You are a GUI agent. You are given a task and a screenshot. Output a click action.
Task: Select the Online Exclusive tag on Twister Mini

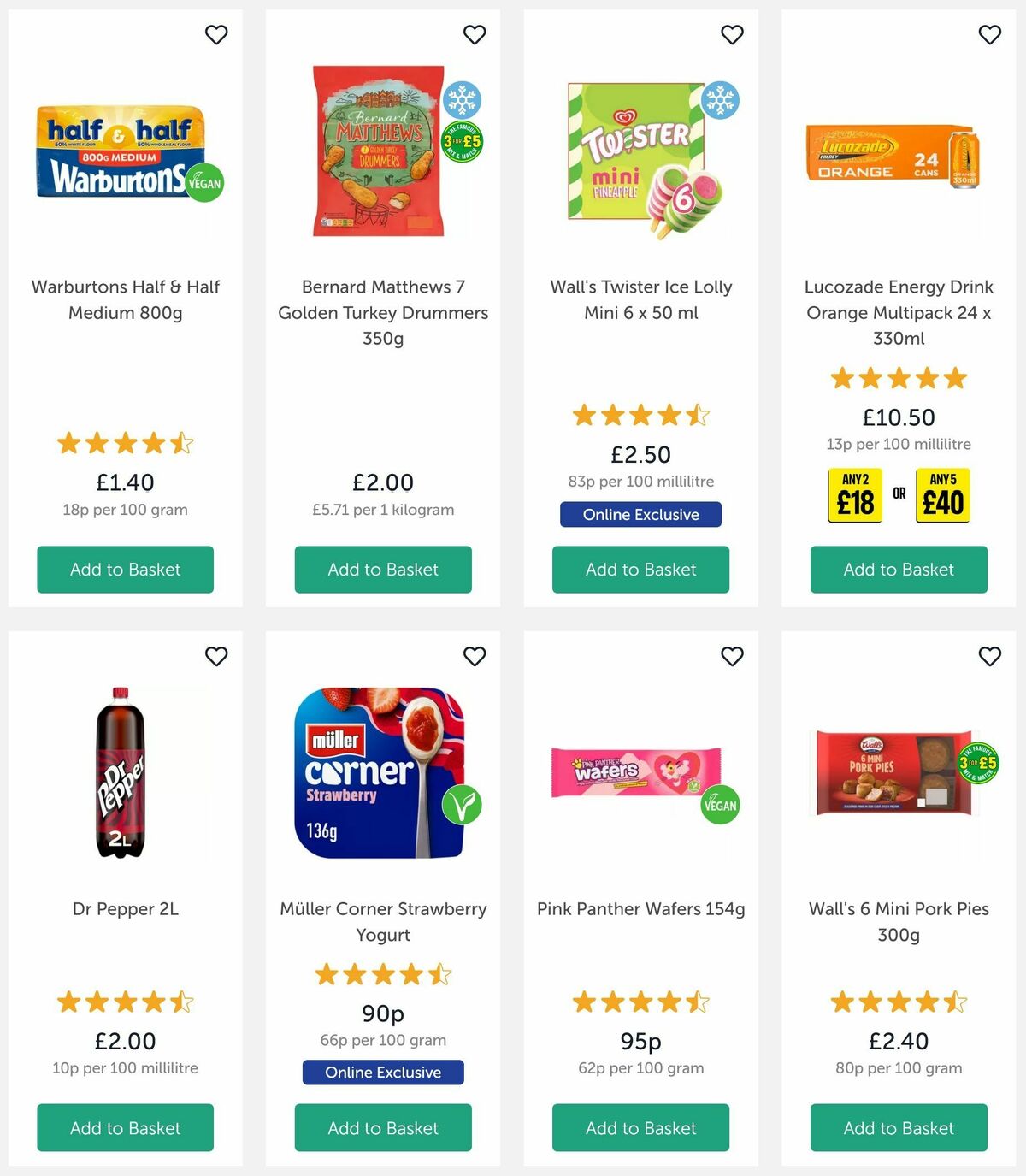[x=640, y=514]
